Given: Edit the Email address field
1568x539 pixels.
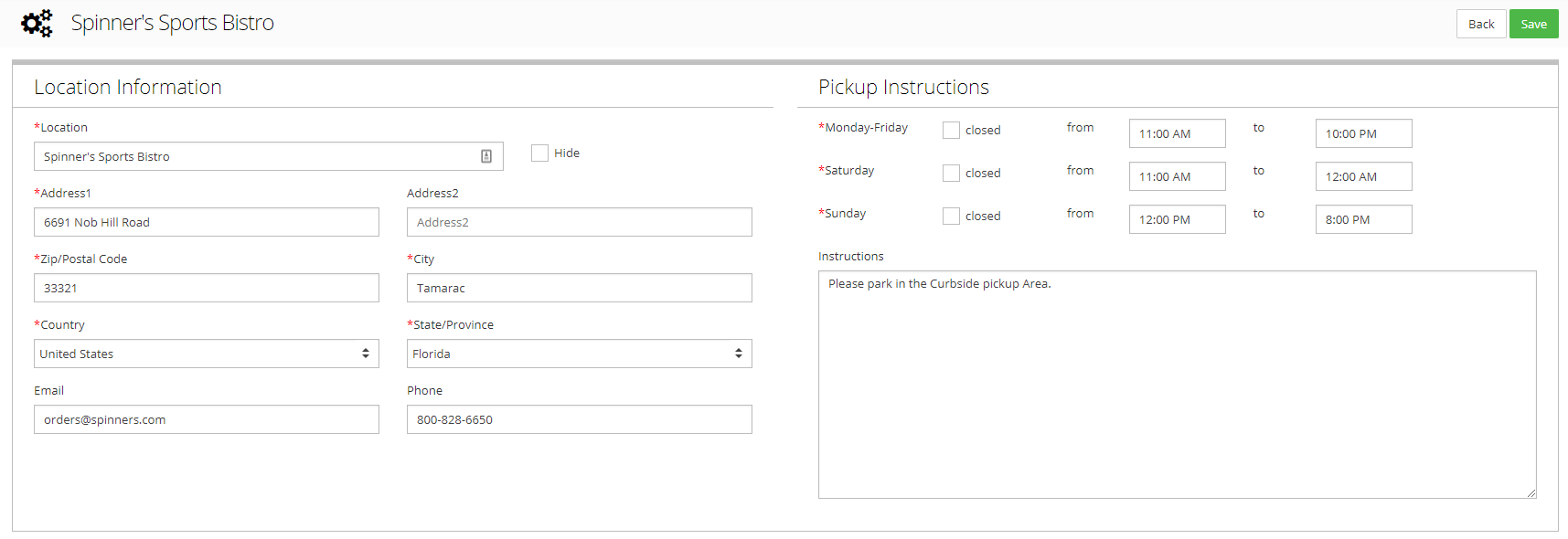Looking at the screenshot, I should (206, 419).
